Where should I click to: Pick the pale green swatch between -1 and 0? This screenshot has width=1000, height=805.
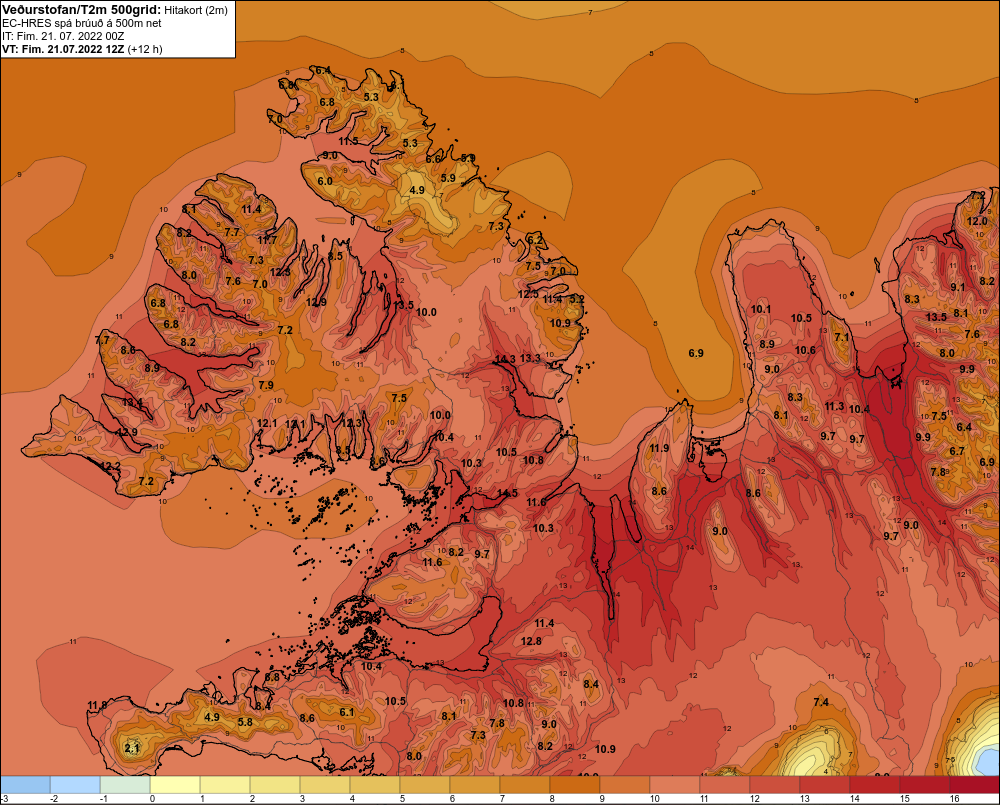pyautogui.click(x=125, y=784)
